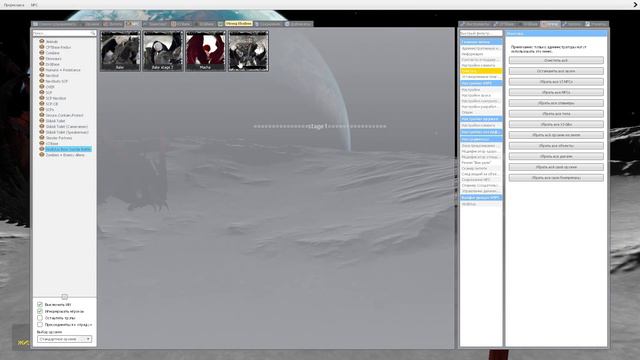The image size is (640, 360).
Task: Select the highlighted blue NPC category
Action: pos(68,149)
